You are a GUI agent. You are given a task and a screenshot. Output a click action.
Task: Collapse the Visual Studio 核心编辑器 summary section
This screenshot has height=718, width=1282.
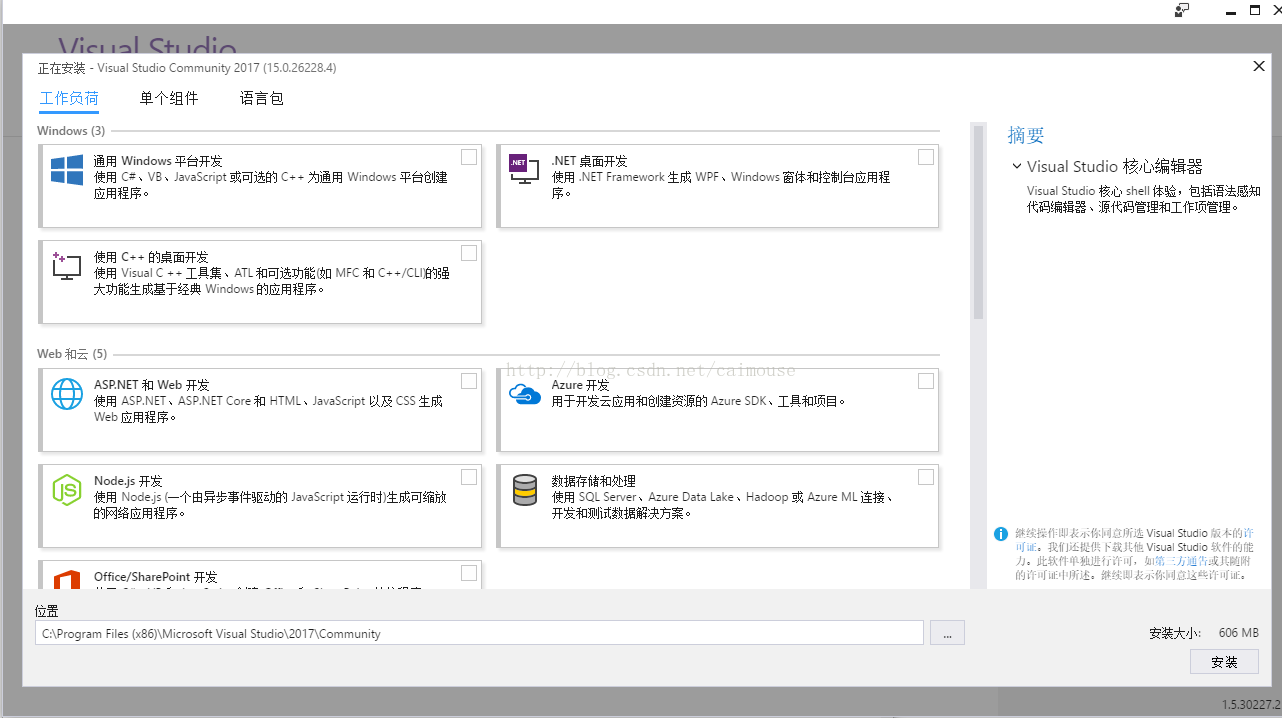(x=1016, y=167)
